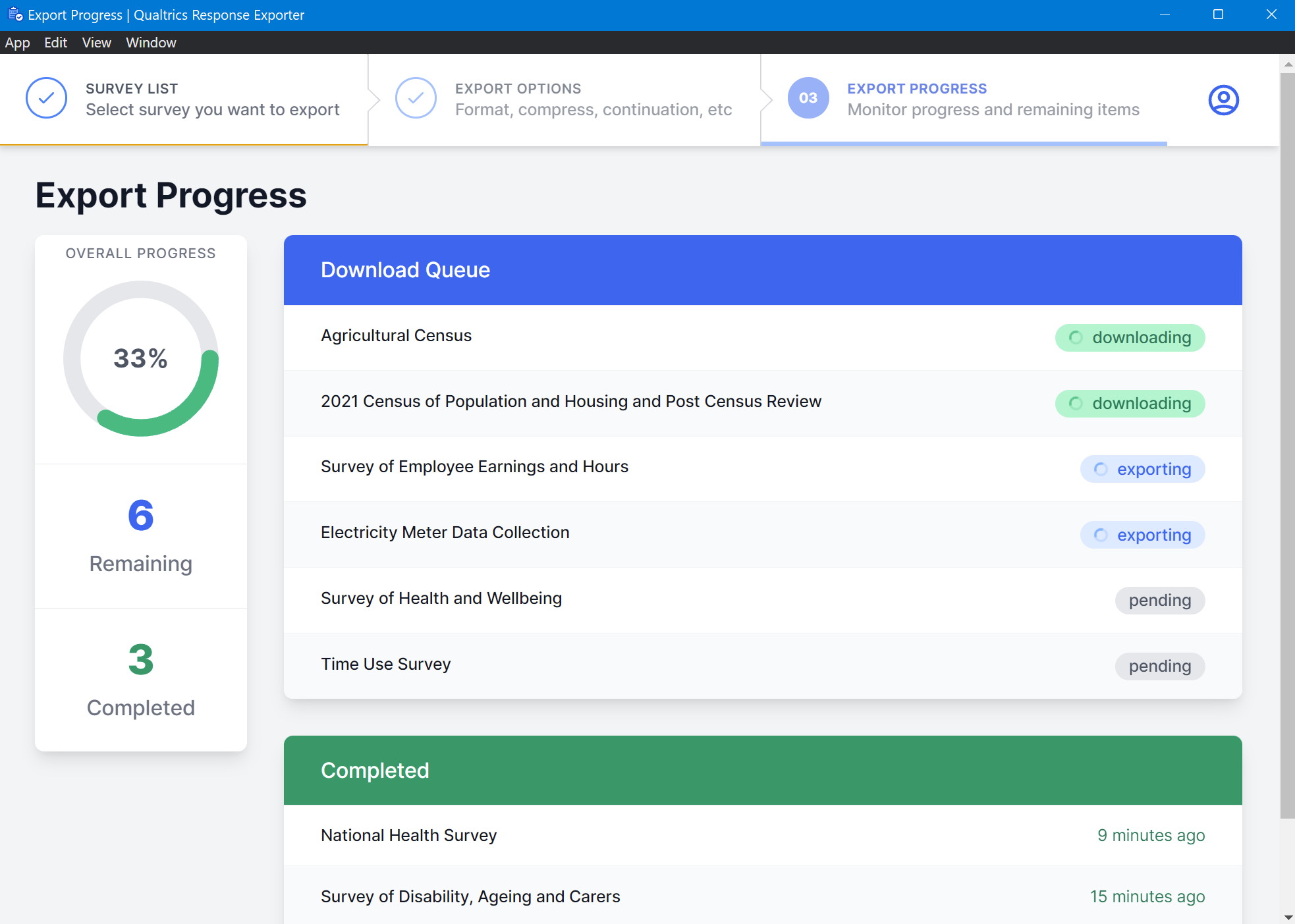The image size is (1295, 924).
Task: Click spinner icon on Agricultural Census downloading badge
Action: (1076, 338)
